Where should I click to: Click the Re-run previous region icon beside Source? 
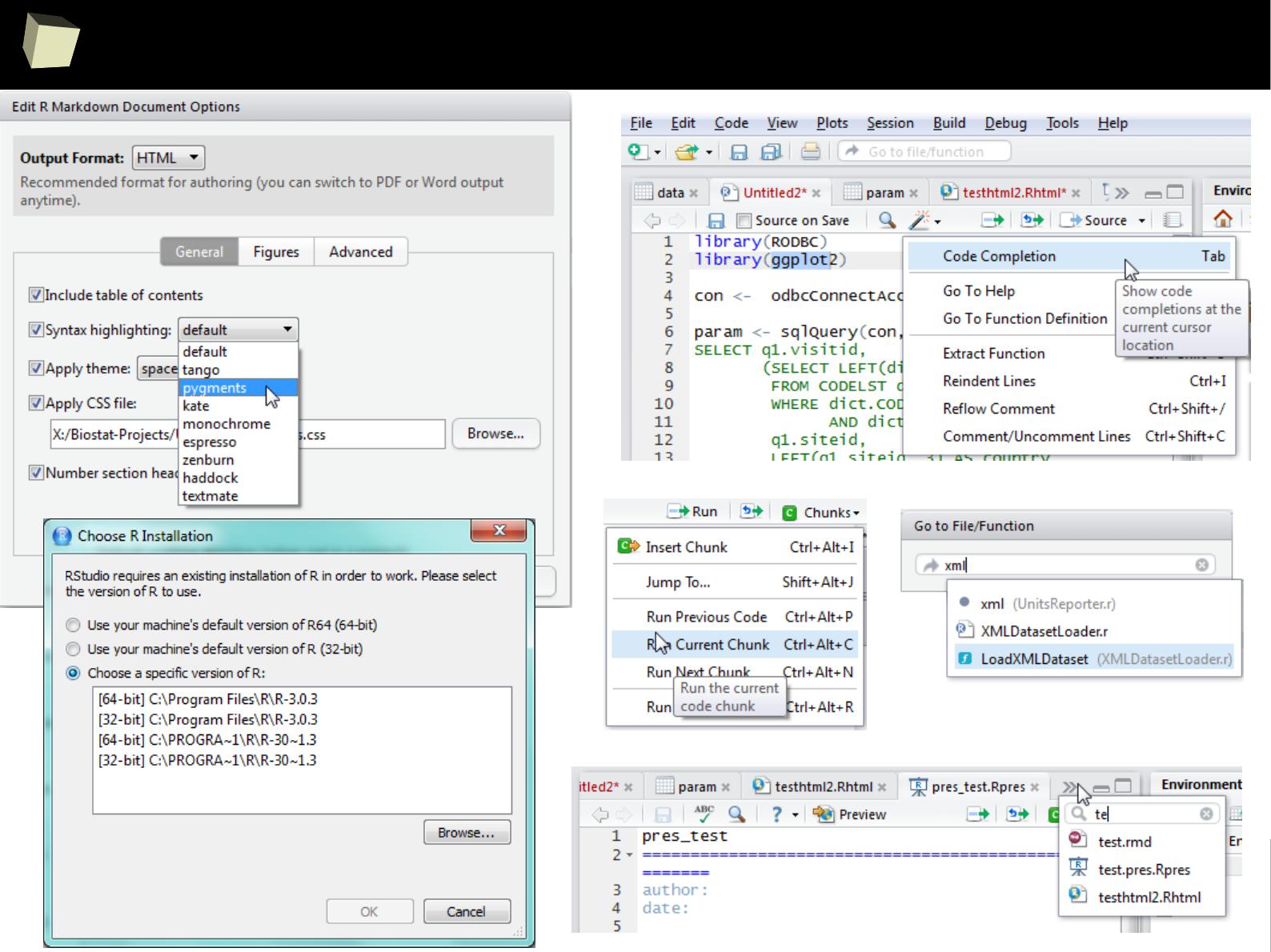(1032, 219)
